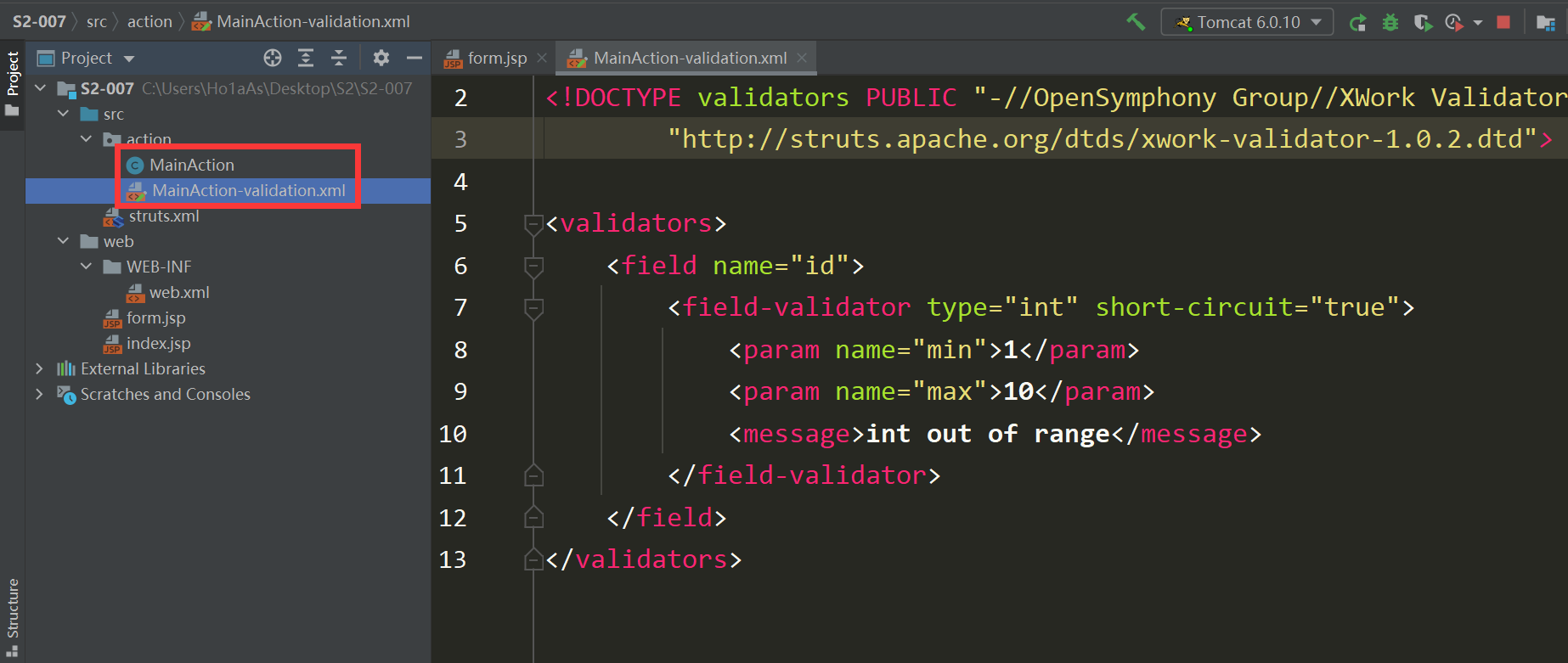Open the profiler dropdown arrow
This screenshot has width=1568, height=663.
click(x=1478, y=23)
